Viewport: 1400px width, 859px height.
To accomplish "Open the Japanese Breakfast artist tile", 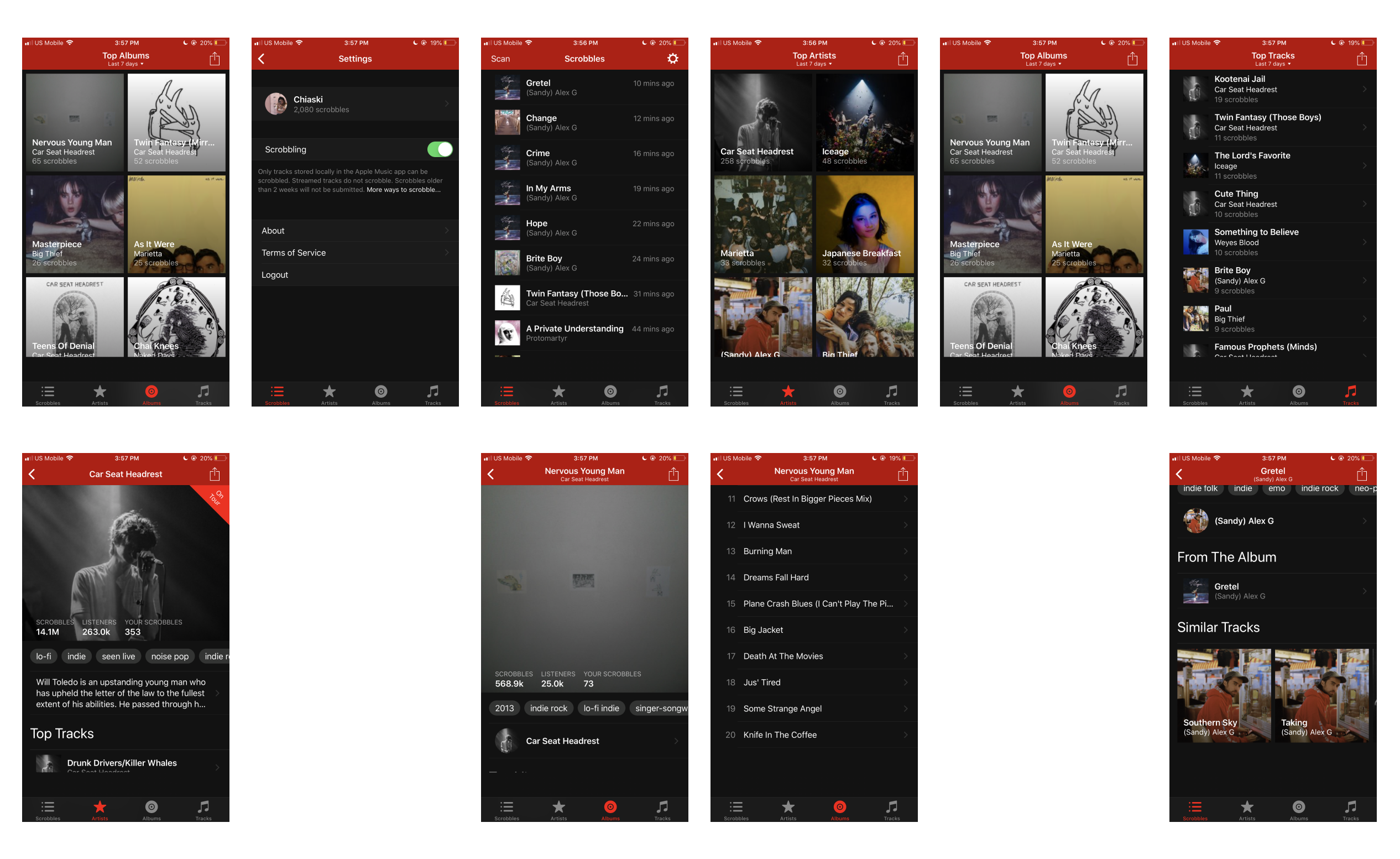I will click(865, 224).
